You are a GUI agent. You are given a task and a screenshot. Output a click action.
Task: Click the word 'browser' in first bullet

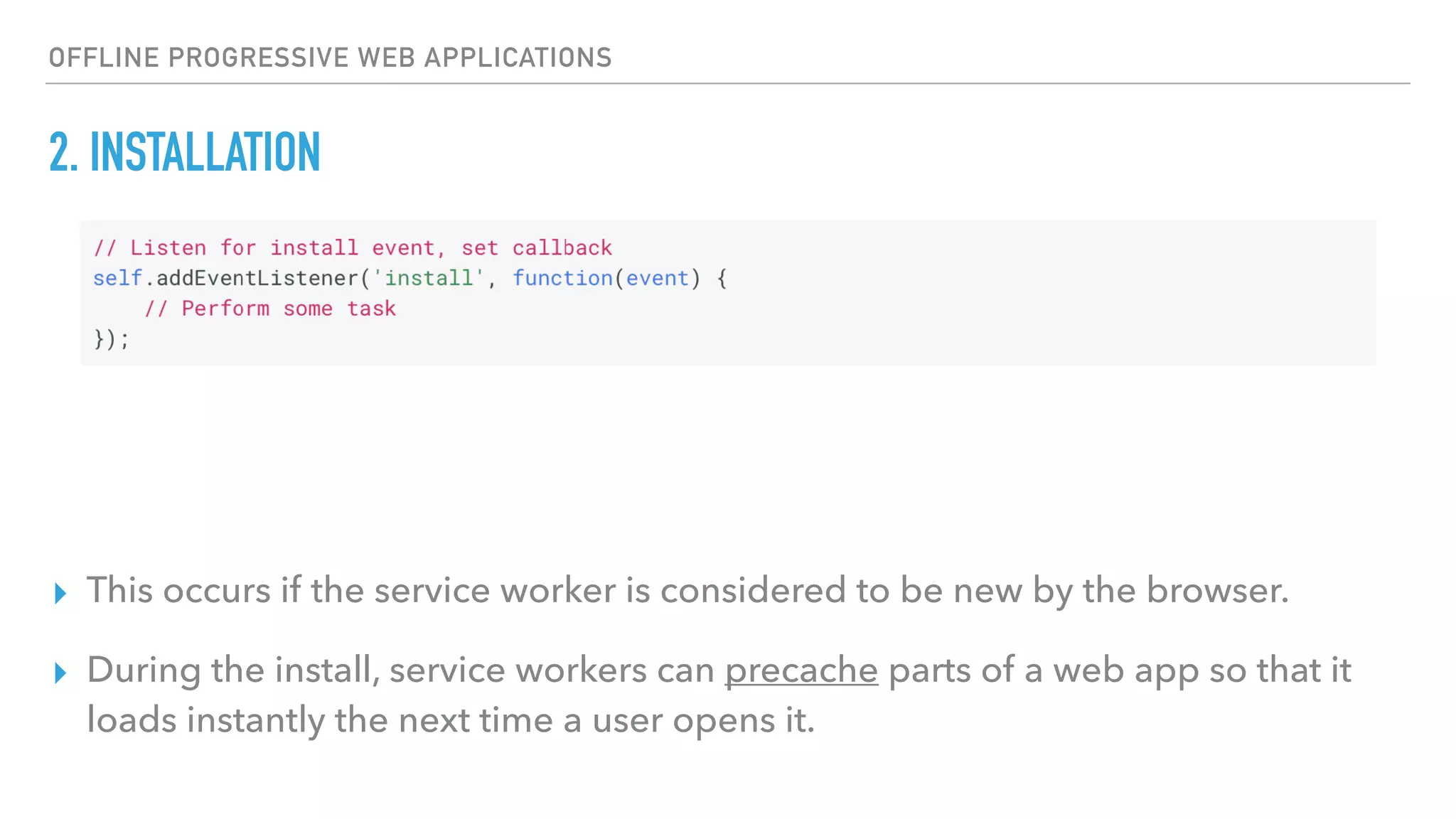(1216, 591)
